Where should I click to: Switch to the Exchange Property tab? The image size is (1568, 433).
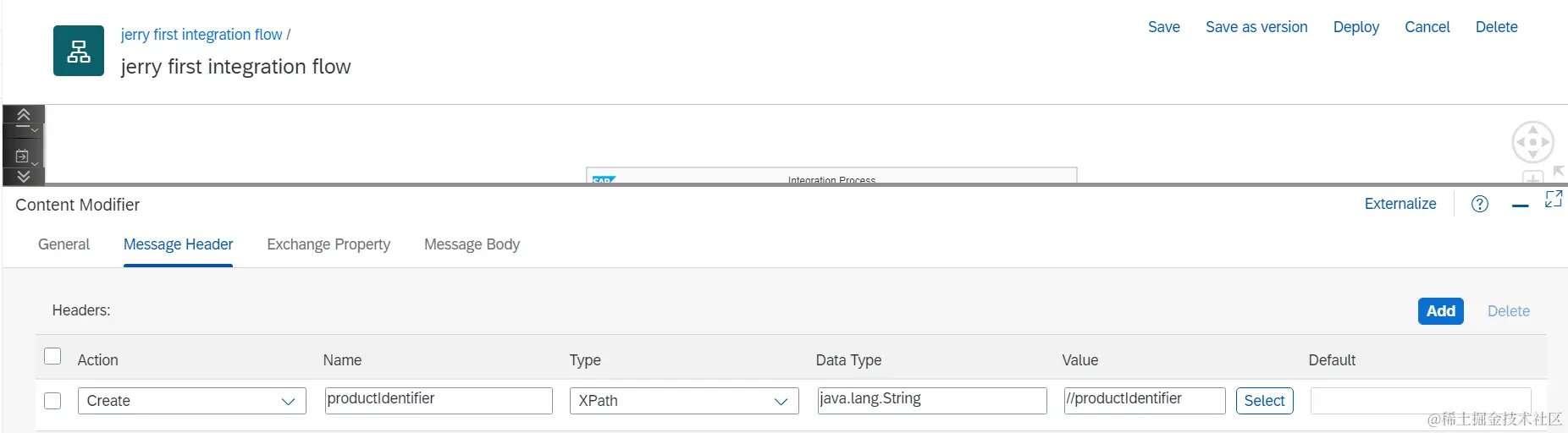[329, 244]
